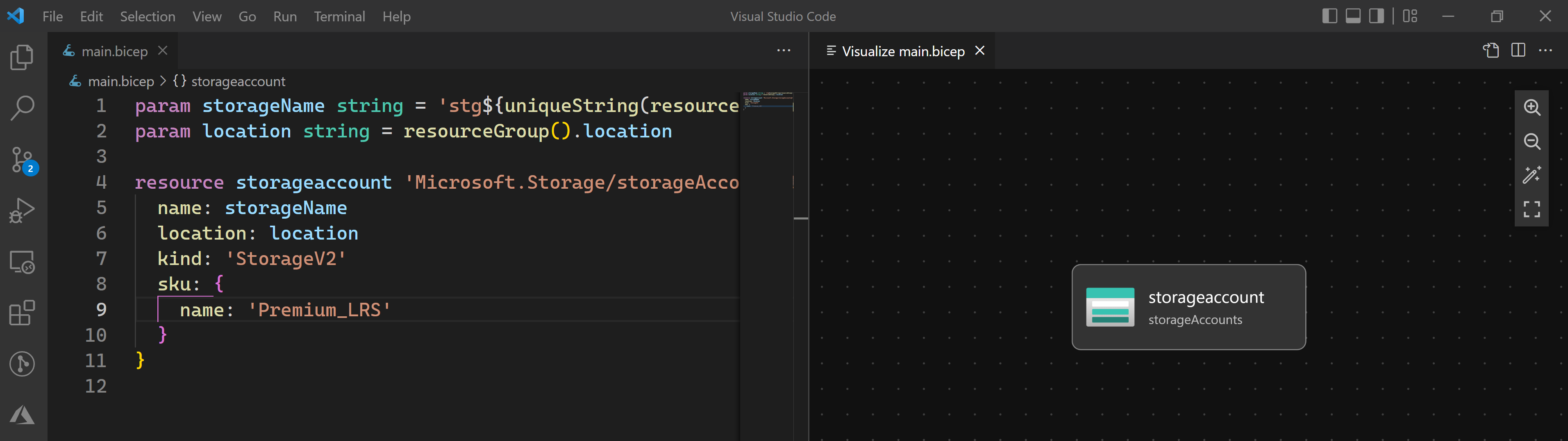Open the Go menu
This screenshot has height=441, width=1568.
click(247, 16)
